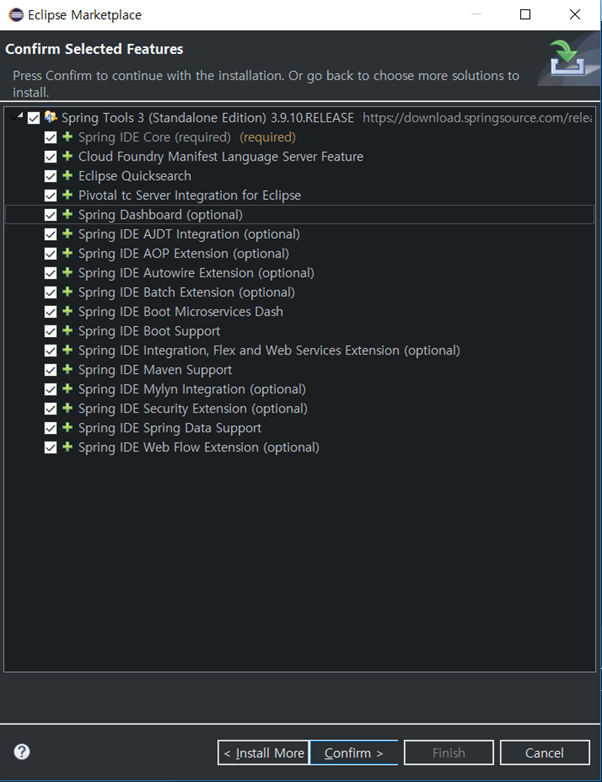Uncheck Cloud Foundry Manifest Language Server Feature
Screen dimensions: 602x782
coord(50,157)
